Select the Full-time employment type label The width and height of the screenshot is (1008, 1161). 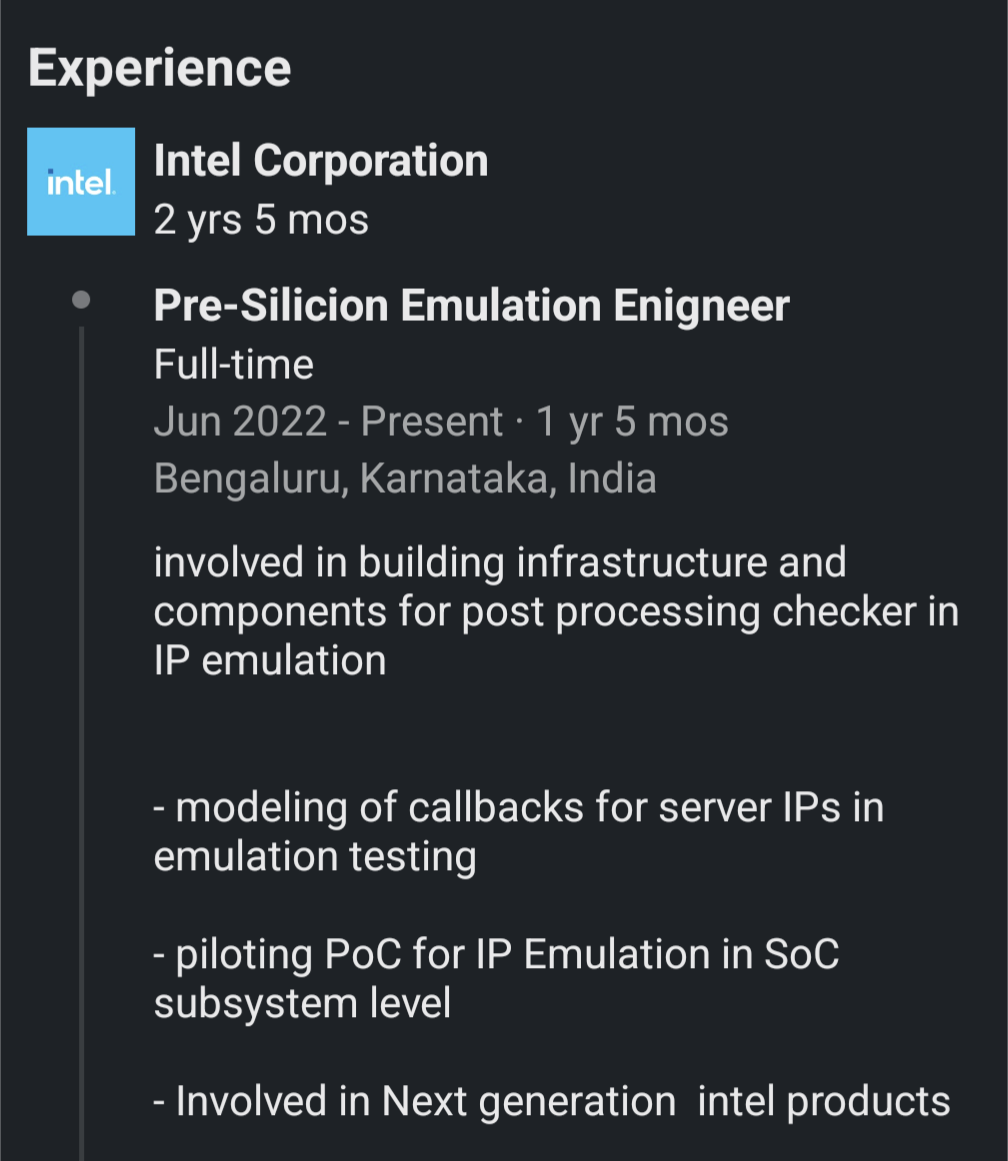(234, 364)
